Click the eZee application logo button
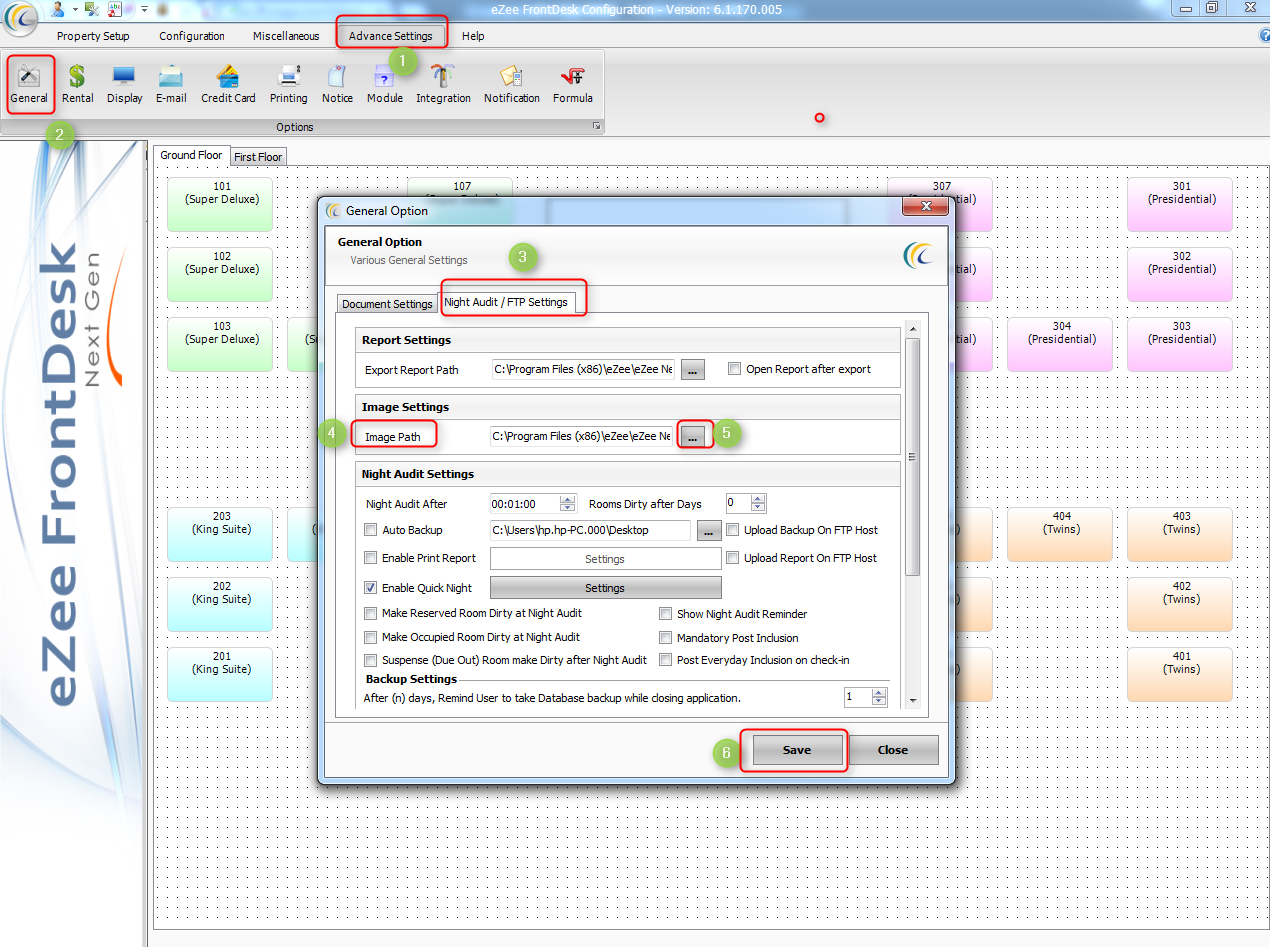Screen dimensions: 1270x947 (20, 18)
